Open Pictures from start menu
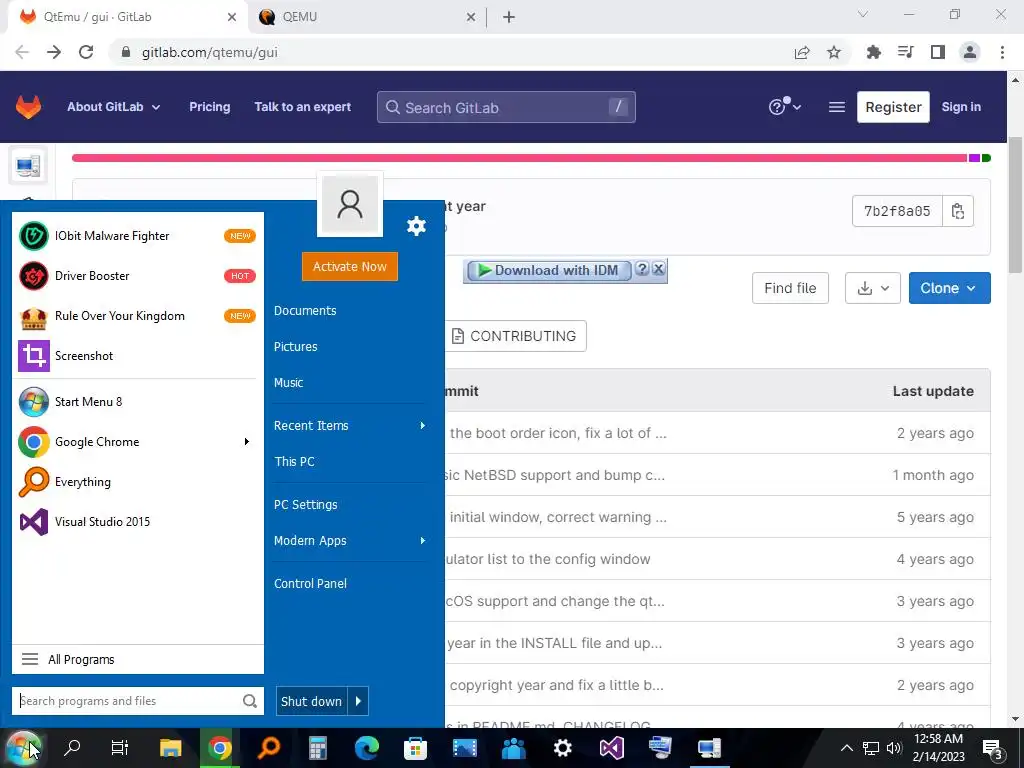Screen dimensions: 1024x768 pos(296,347)
